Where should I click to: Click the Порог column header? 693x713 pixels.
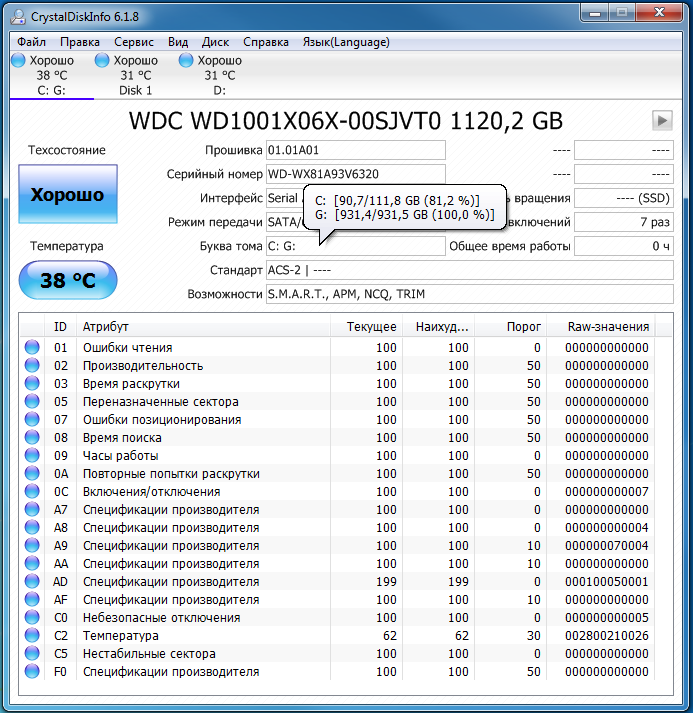[x=510, y=326]
